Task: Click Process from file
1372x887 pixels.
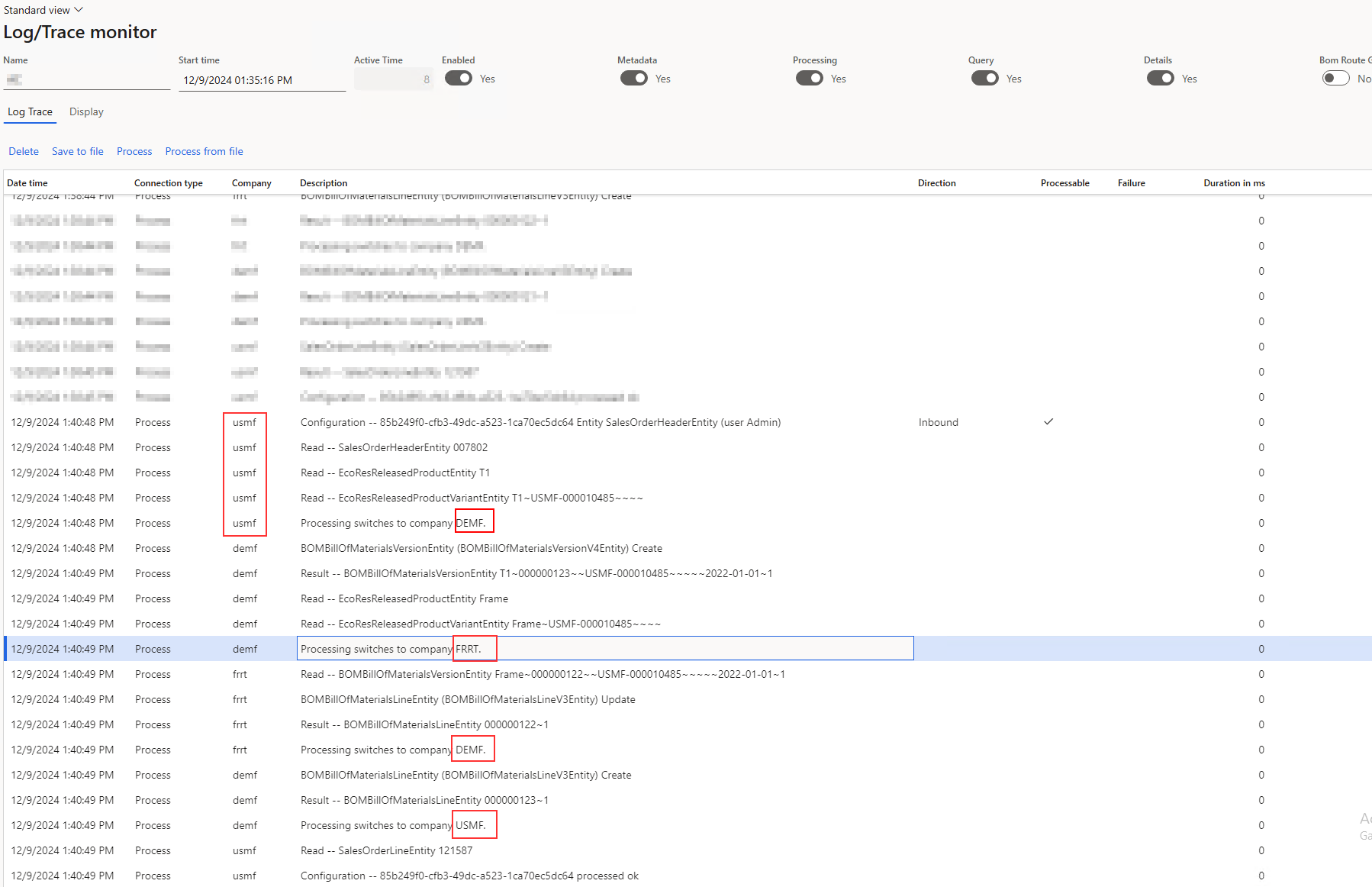Action: click(205, 151)
